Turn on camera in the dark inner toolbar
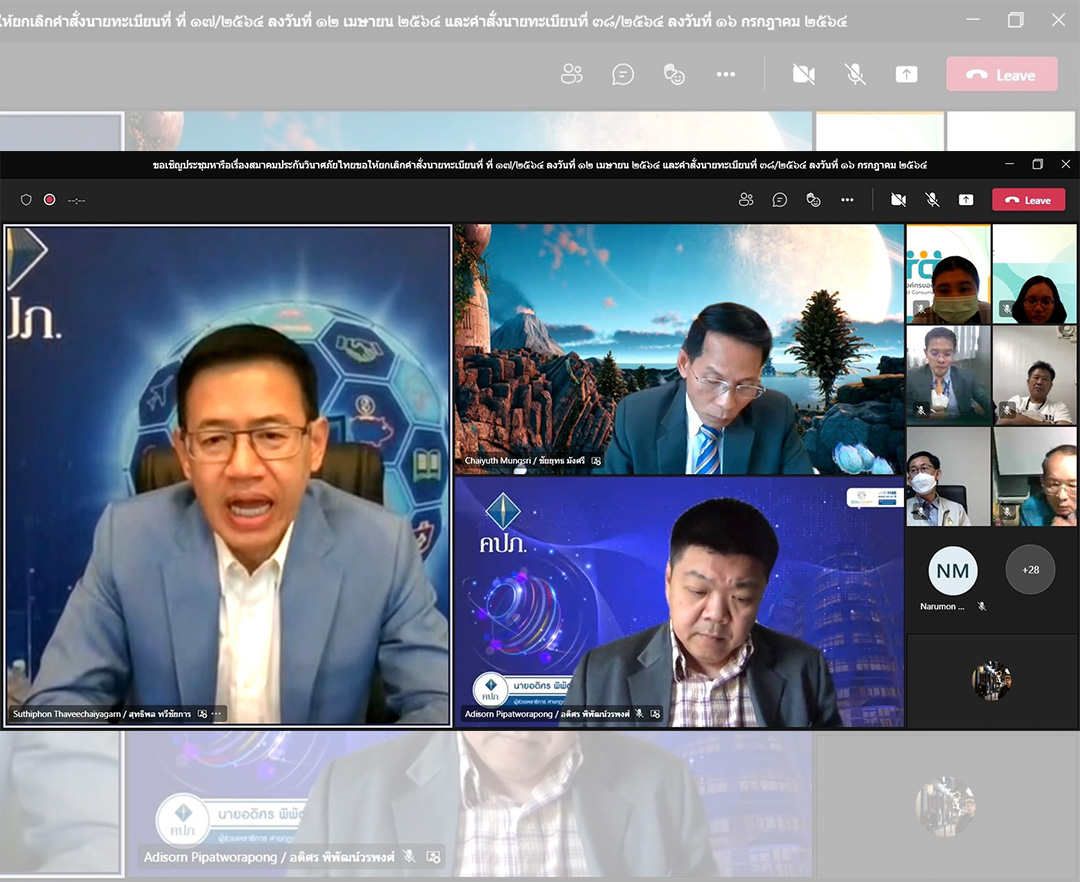Image resolution: width=1080 pixels, height=882 pixels. point(898,200)
